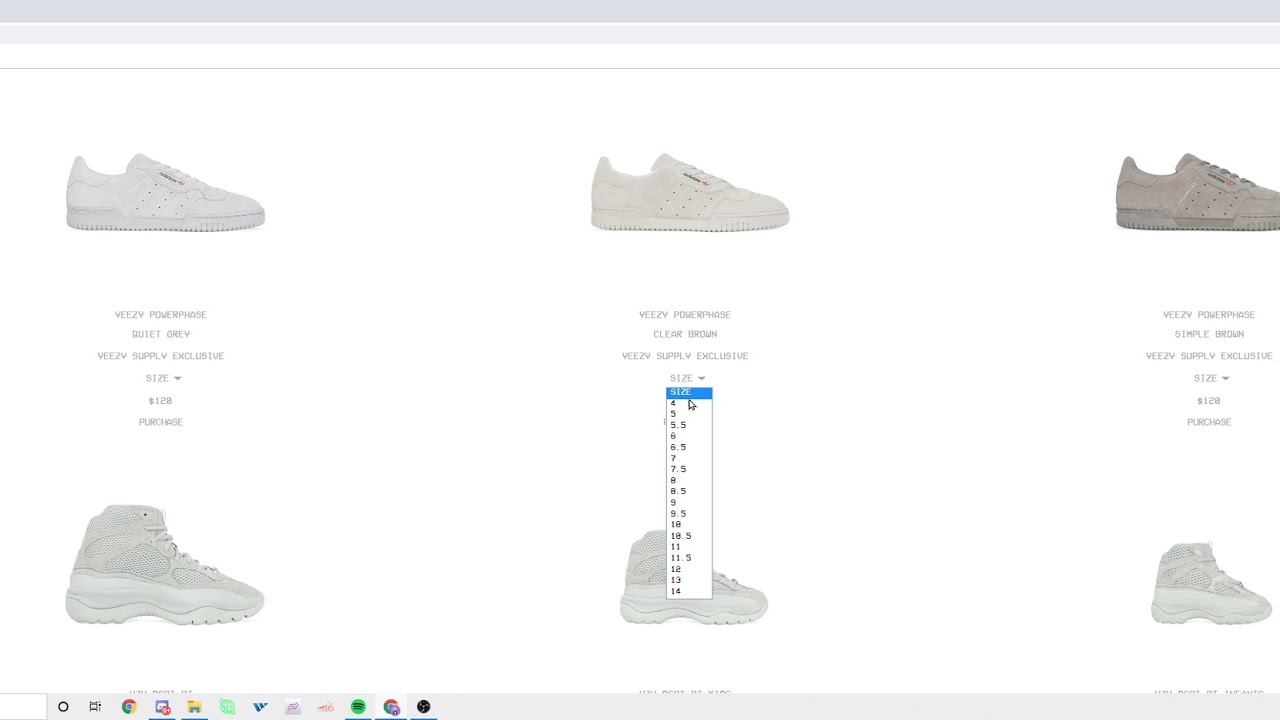Choose size 8 in the dropdown list
The image size is (1280, 720).
(x=689, y=480)
